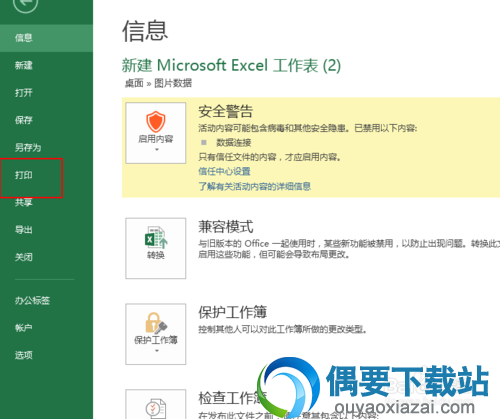Click the 保护工作簿 section heading
The height and width of the screenshot is (419, 500).
[x=233, y=312]
